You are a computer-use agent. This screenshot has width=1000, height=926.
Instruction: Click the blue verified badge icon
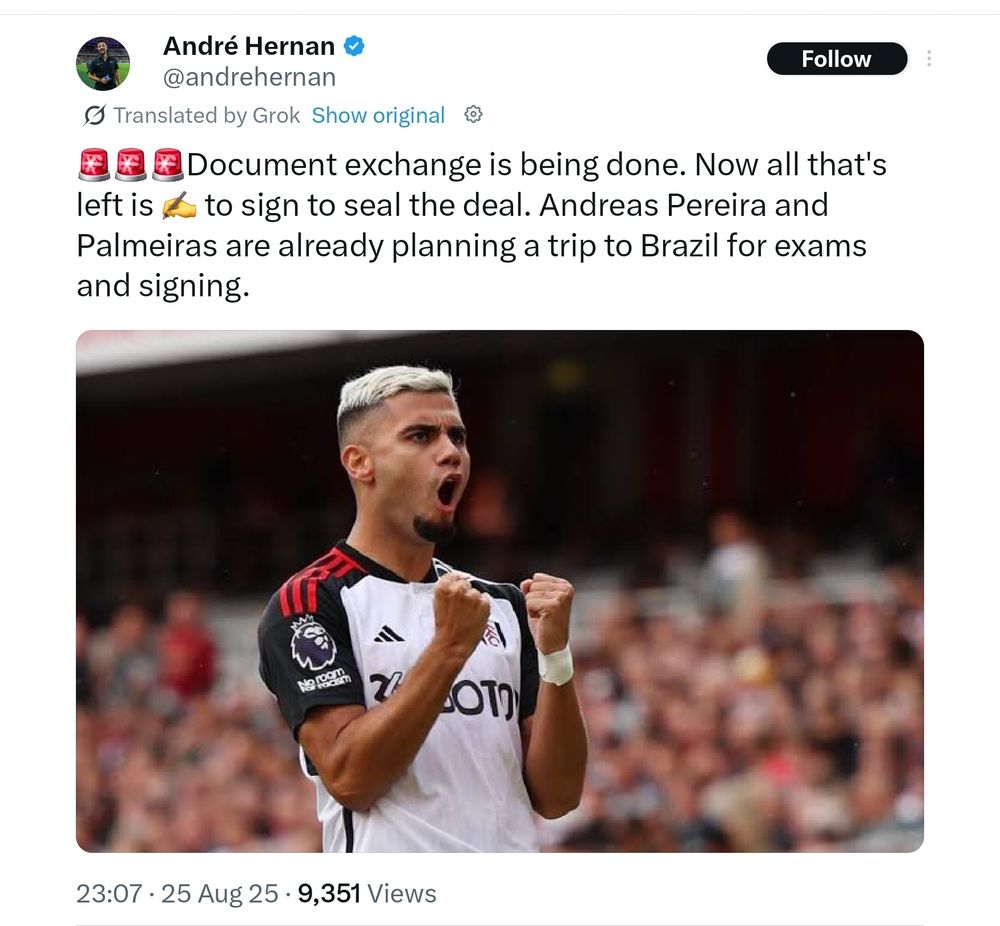coord(354,46)
